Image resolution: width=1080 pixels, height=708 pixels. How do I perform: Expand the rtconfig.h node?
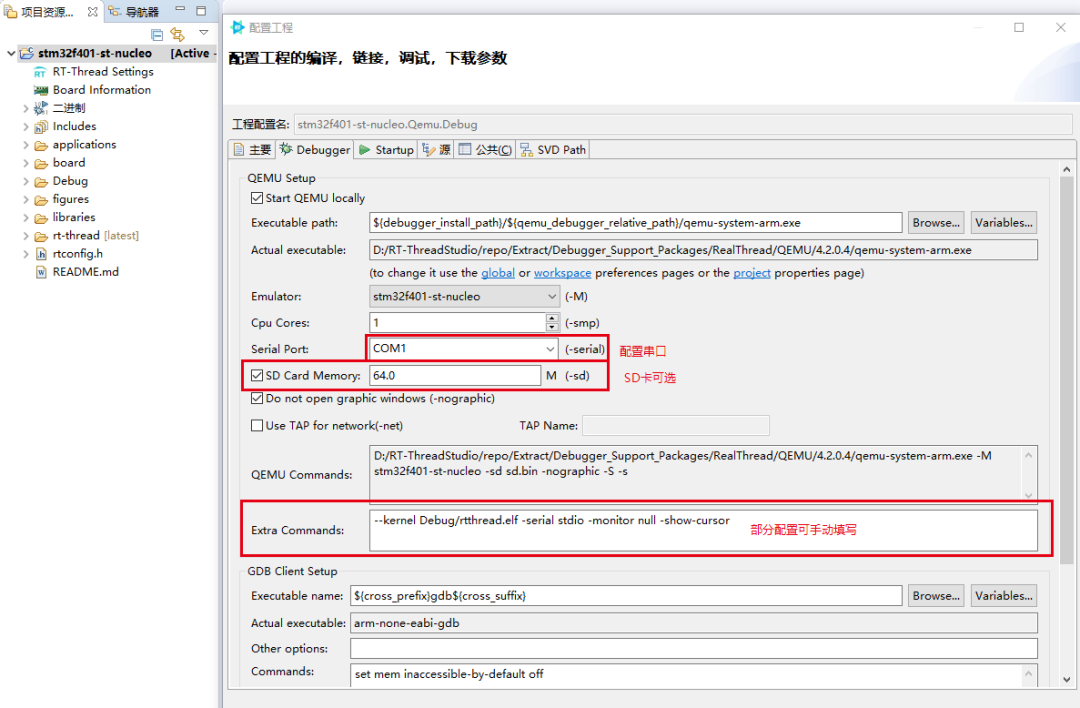click(x=25, y=254)
